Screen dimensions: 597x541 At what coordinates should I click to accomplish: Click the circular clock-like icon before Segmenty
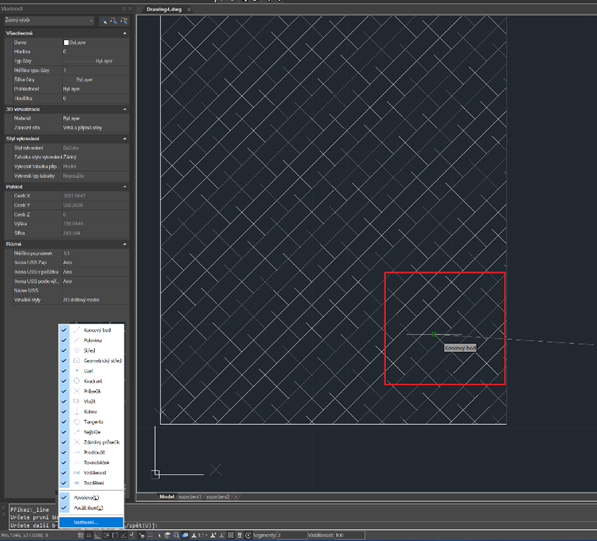(248, 535)
